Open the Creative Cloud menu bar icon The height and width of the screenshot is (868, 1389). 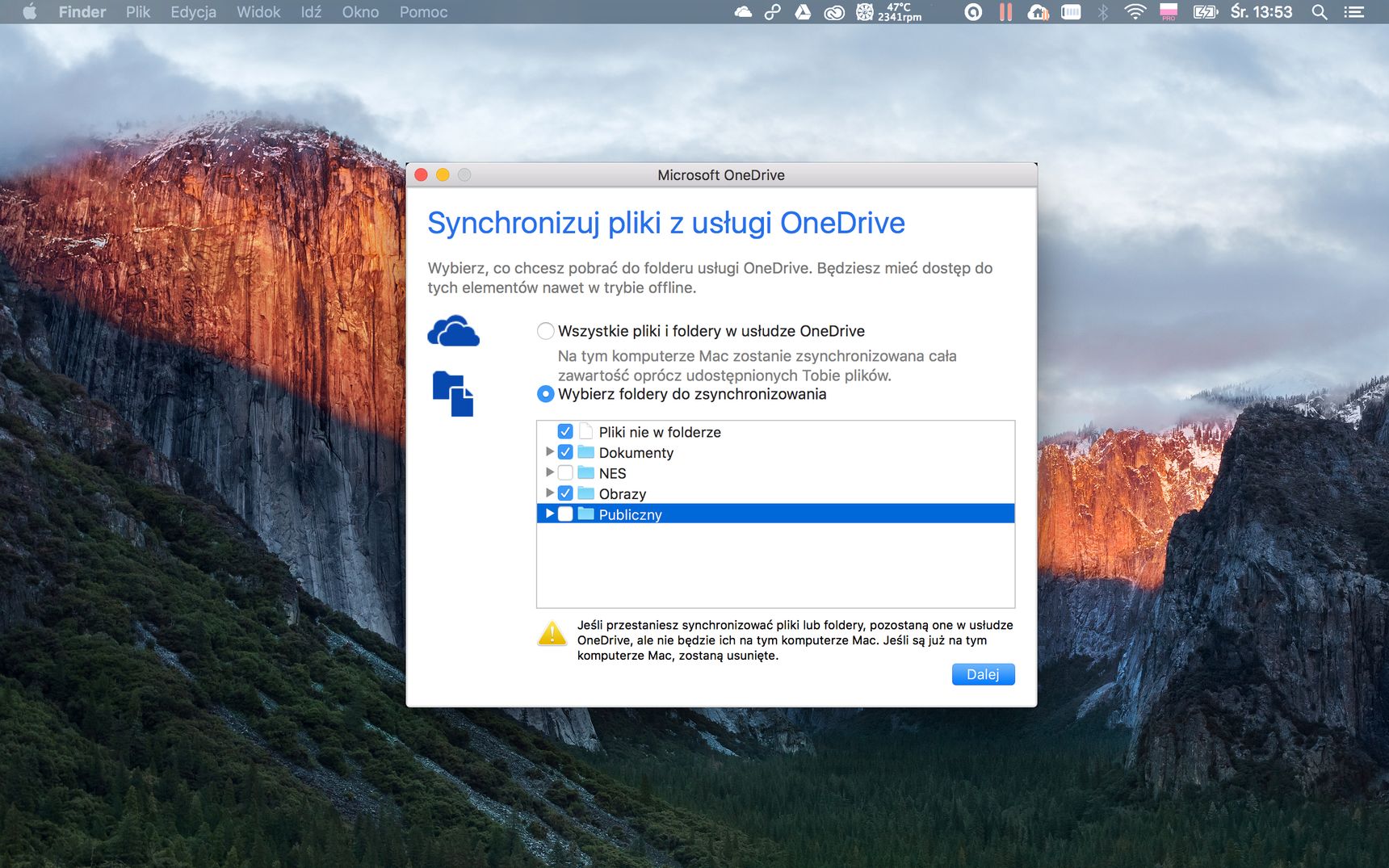coord(833,12)
